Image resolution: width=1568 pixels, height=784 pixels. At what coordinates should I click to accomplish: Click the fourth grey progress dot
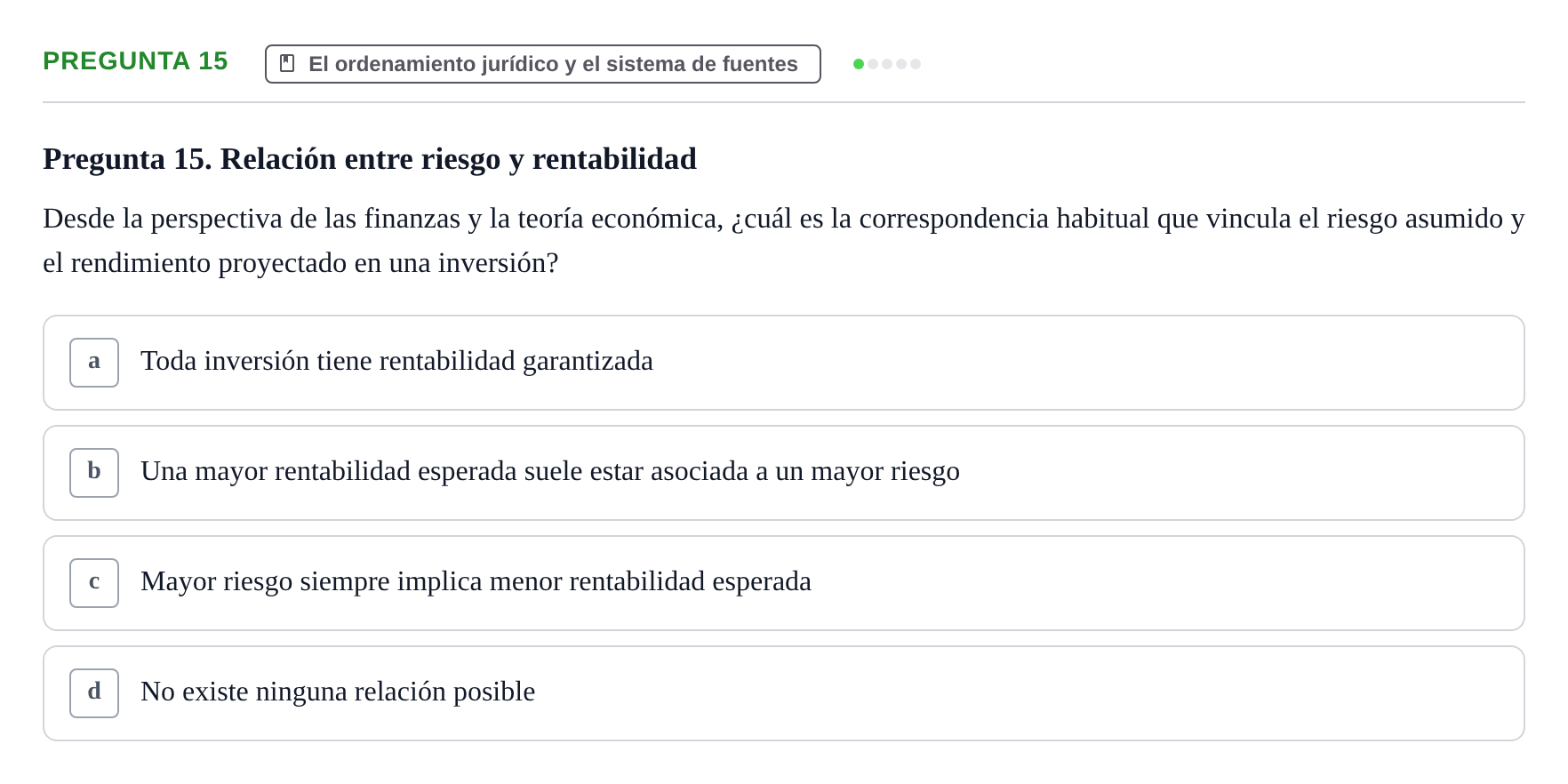(901, 64)
